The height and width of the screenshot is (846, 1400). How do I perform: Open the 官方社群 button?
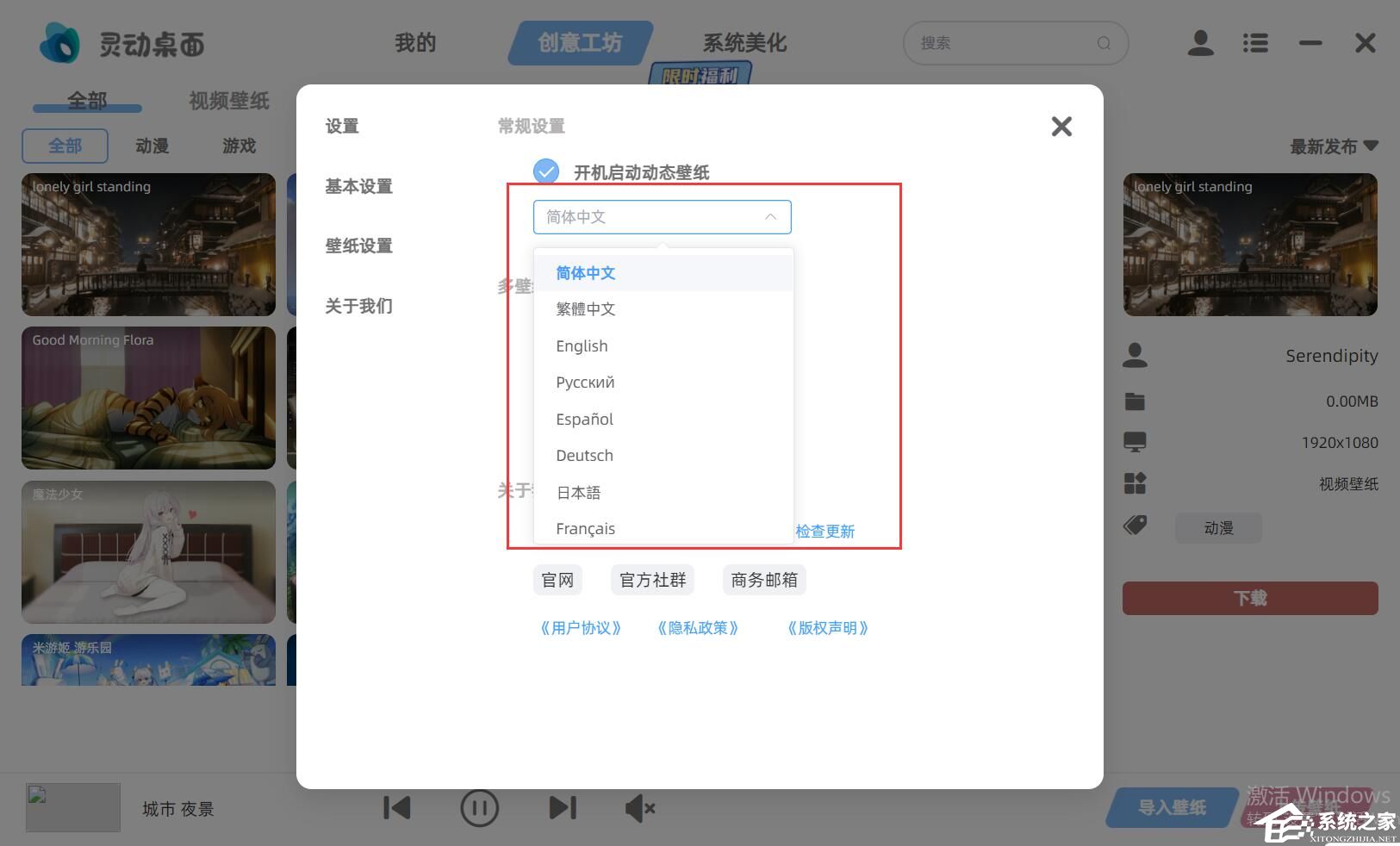click(652, 580)
